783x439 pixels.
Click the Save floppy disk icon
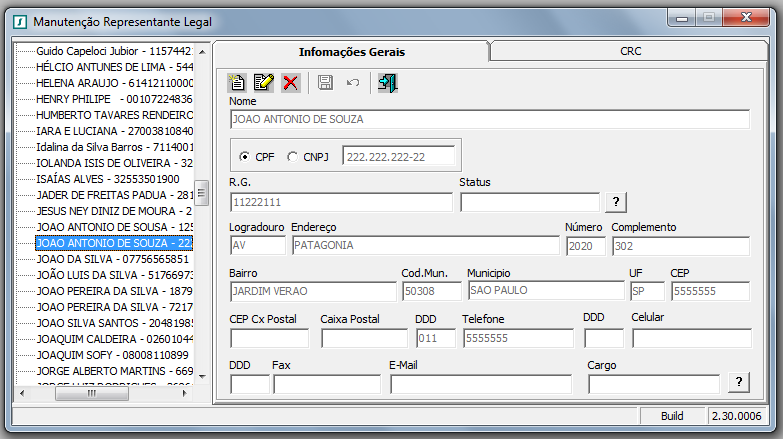pyautogui.click(x=325, y=83)
